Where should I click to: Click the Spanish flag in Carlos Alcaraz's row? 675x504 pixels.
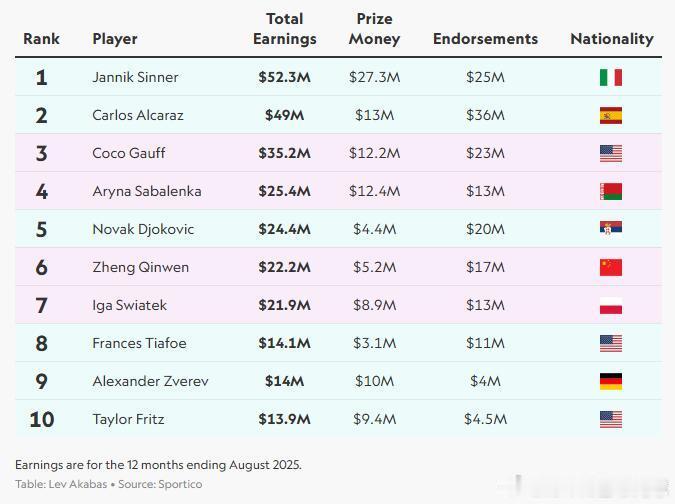611,115
